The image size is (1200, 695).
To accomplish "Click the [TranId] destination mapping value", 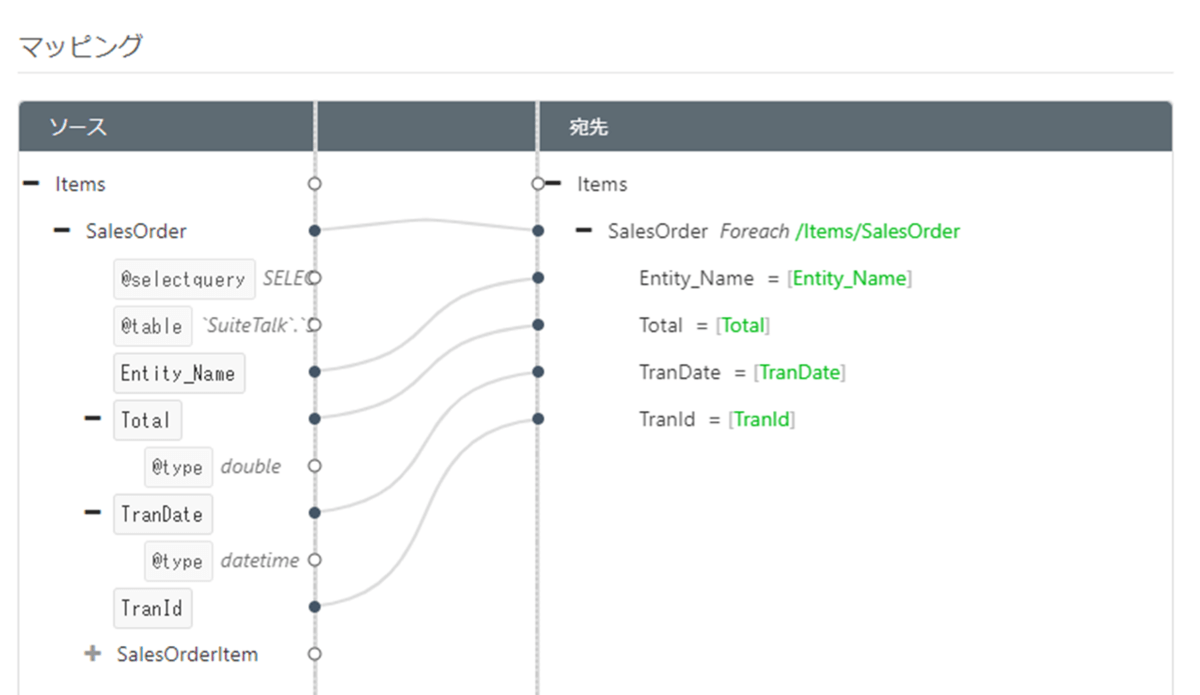I will 761,419.
